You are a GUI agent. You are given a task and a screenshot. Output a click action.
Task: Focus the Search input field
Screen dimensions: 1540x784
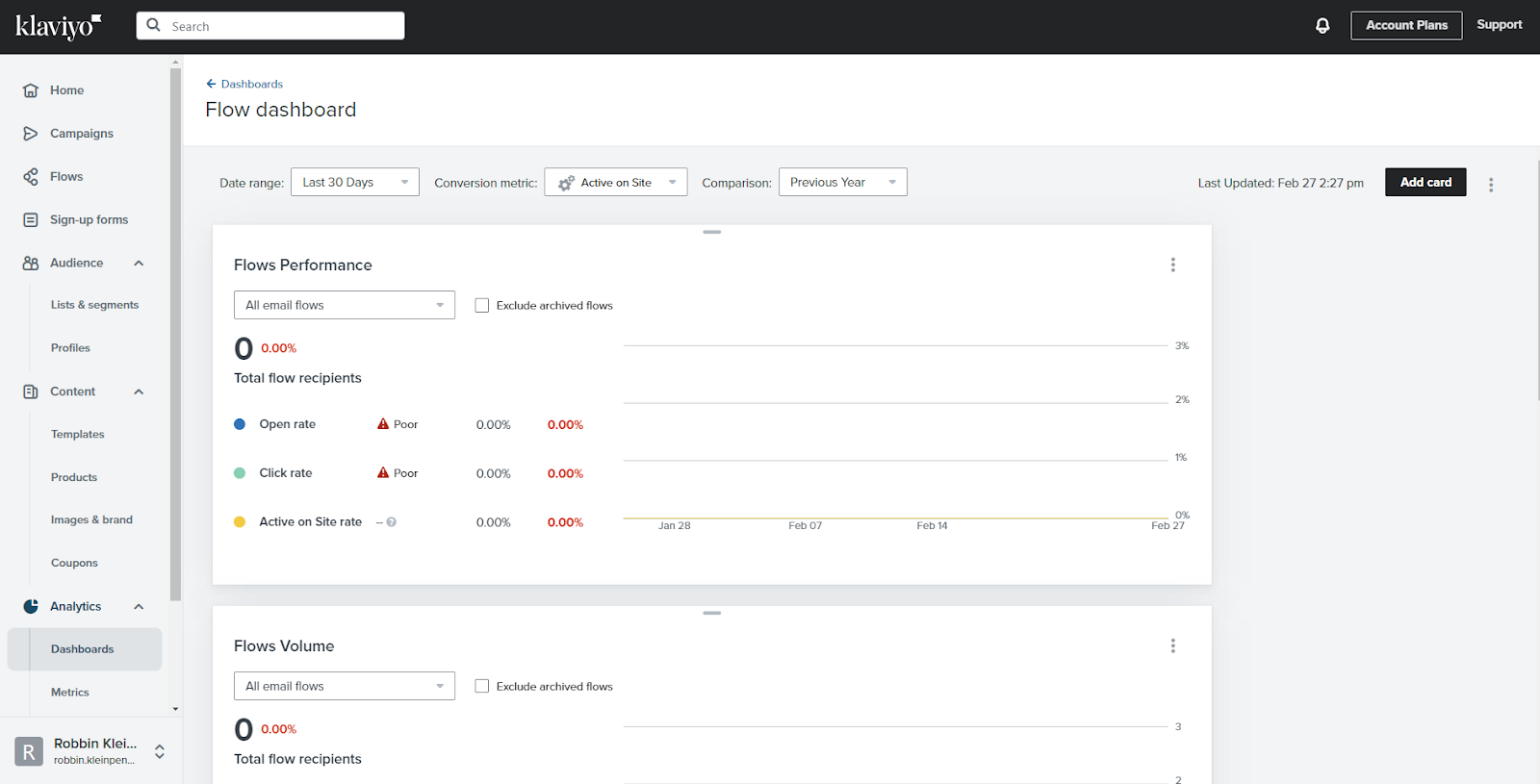click(270, 26)
